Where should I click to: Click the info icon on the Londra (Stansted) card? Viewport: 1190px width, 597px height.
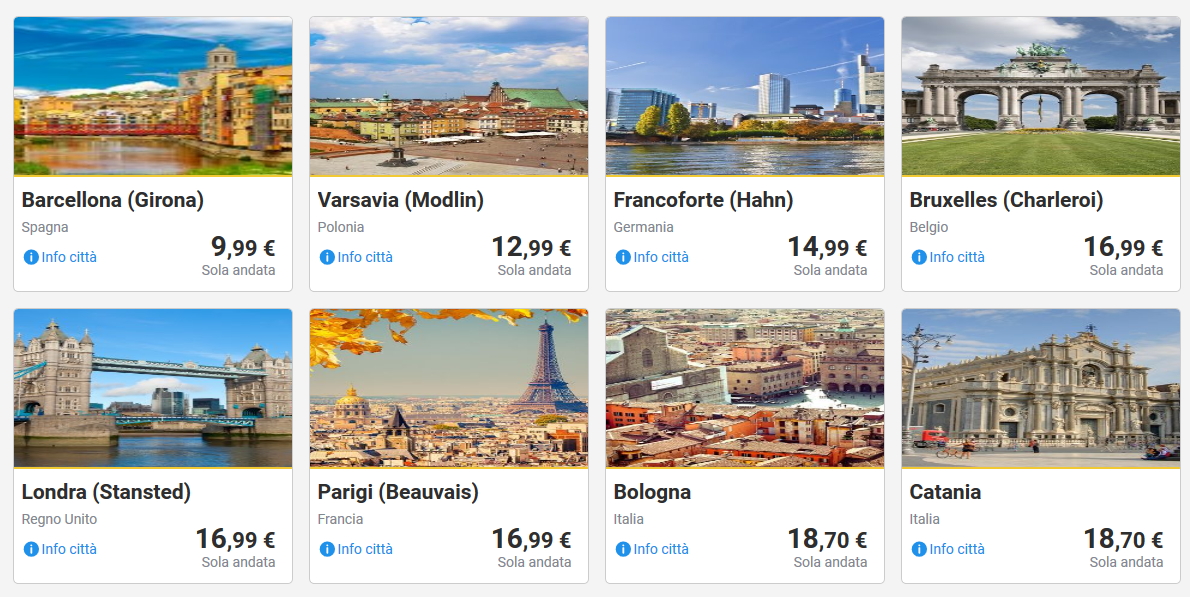31,549
